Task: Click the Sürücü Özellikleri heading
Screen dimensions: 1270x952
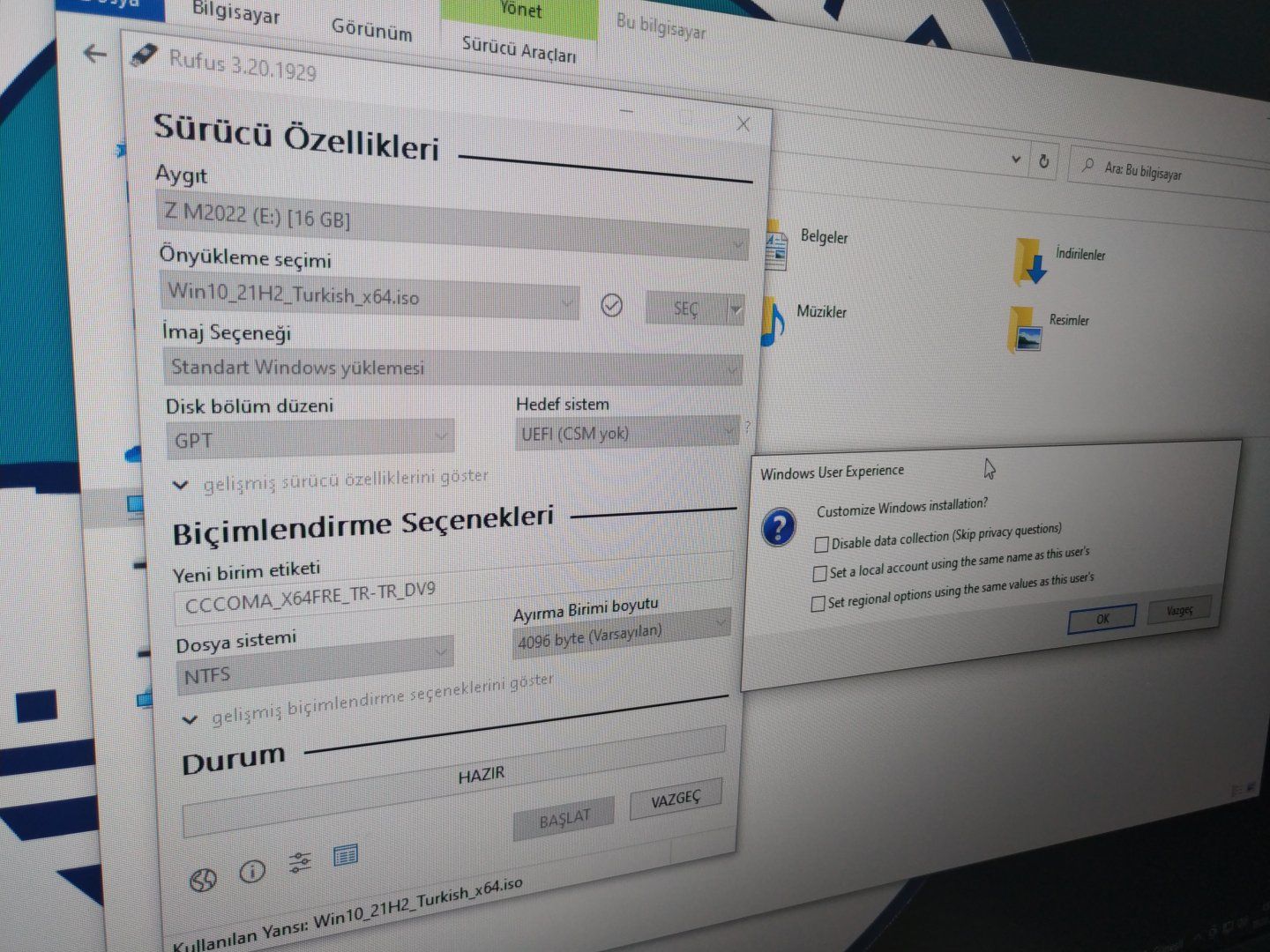Action: tap(296, 138)
